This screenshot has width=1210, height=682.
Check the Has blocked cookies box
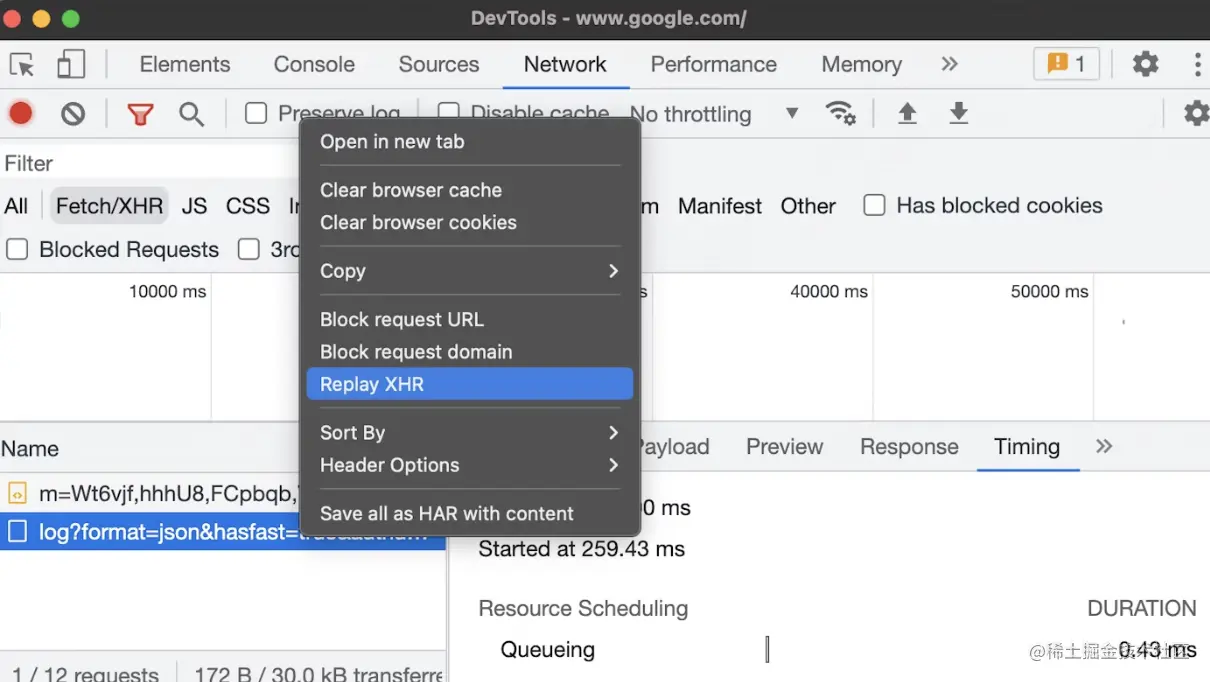[875, 206]
